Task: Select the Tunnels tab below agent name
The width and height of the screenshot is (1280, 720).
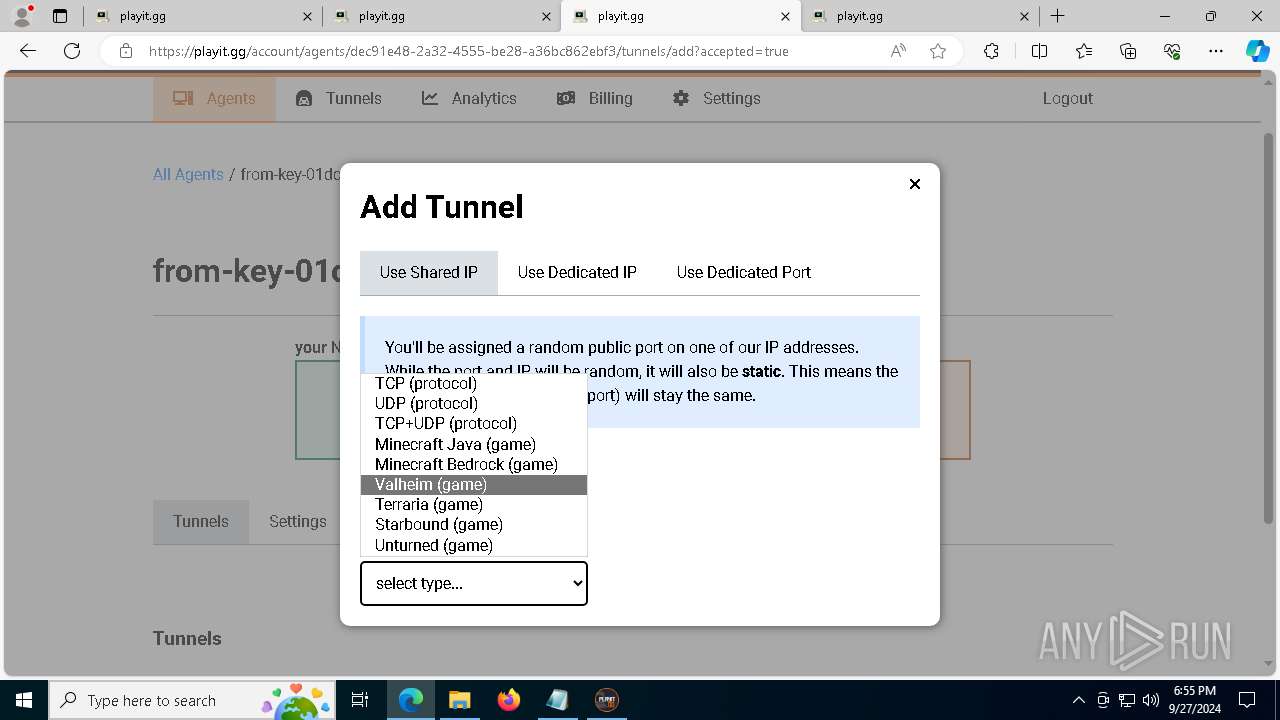Action: pos(201,521)
